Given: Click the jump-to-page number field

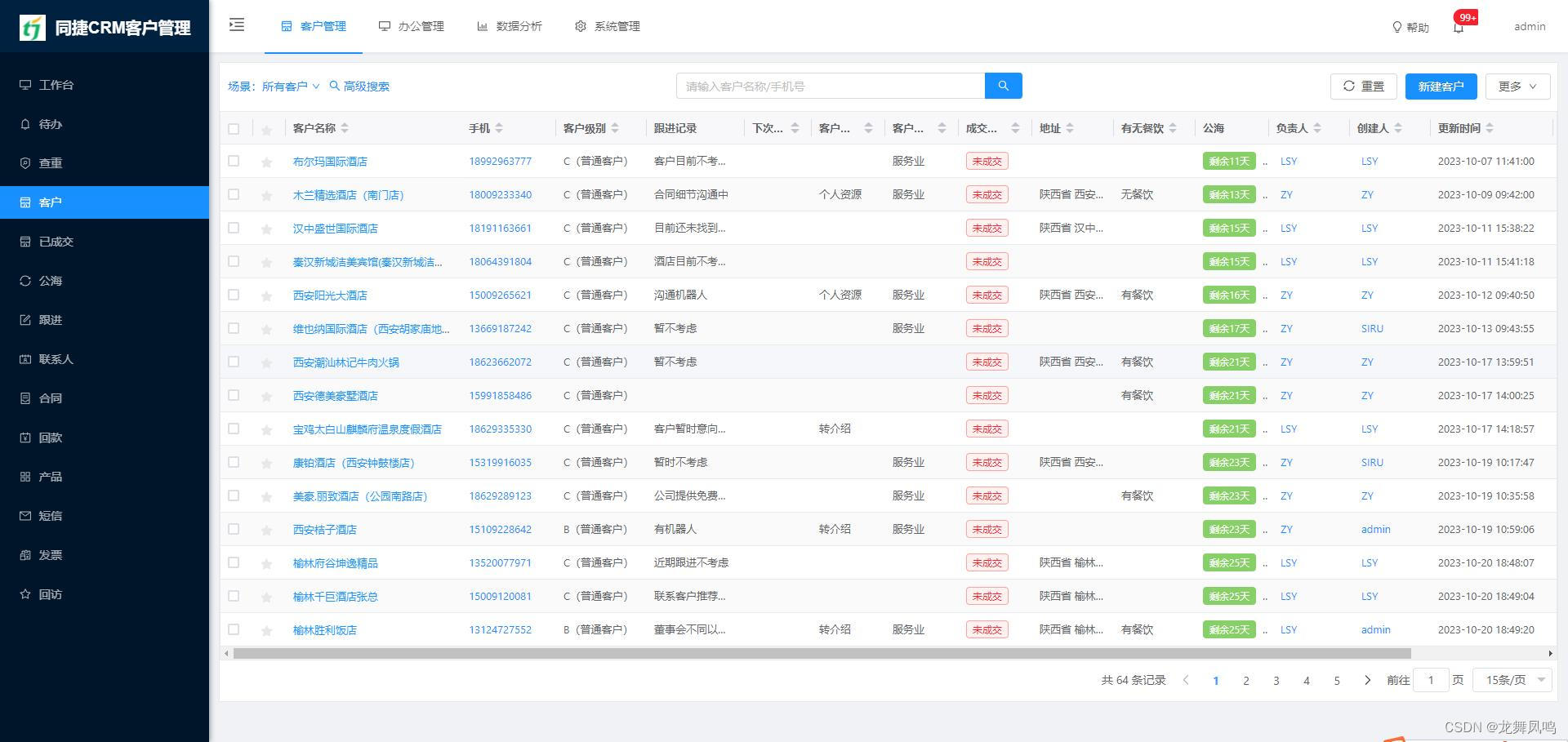Looking at the screenshot, I should (1431, 680).
